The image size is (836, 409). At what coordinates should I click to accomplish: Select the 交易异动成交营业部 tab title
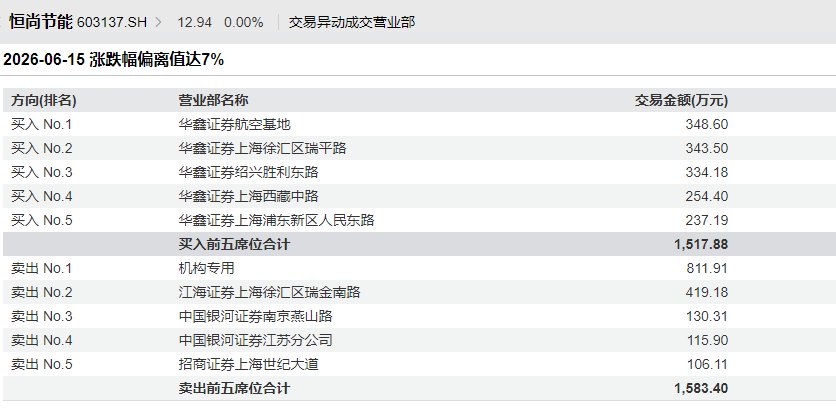(352, 22)
